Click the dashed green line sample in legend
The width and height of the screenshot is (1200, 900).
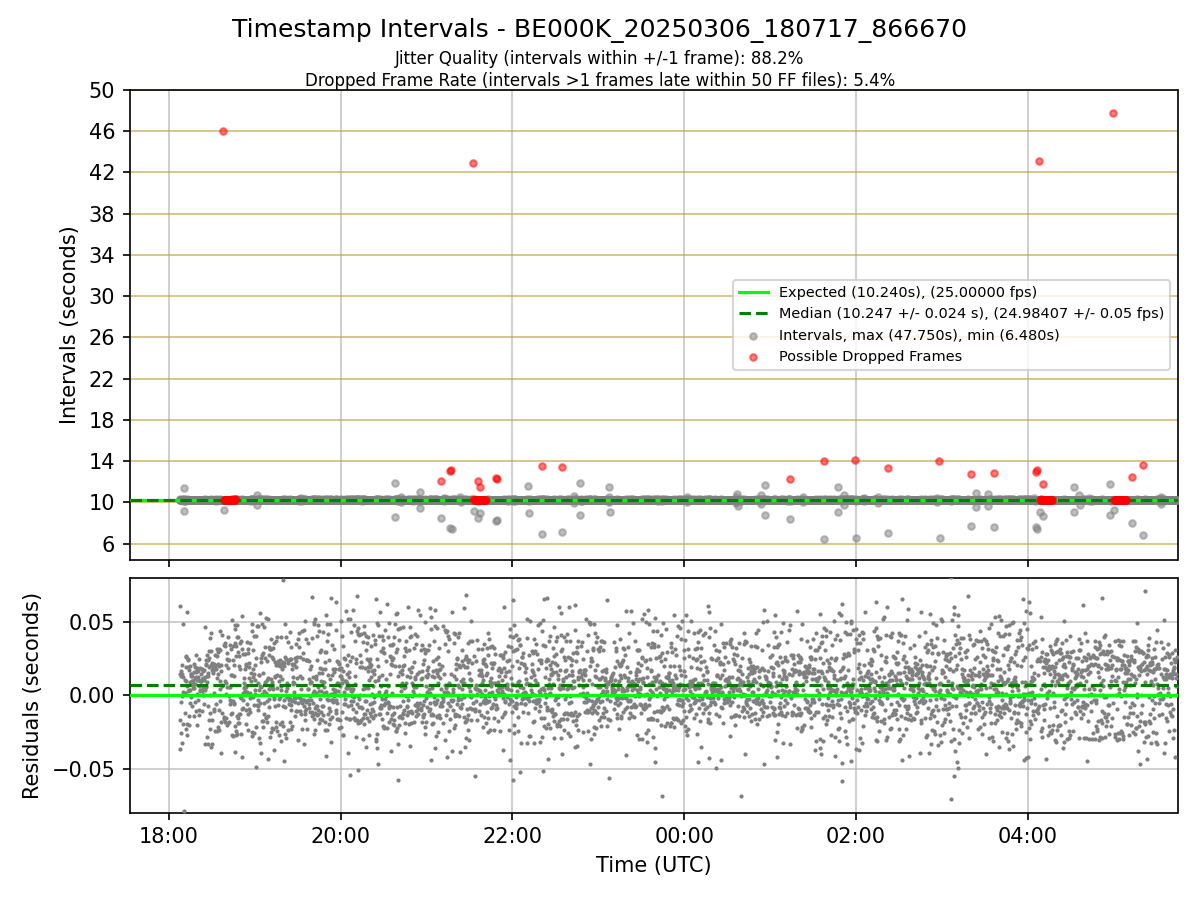pyautogui.click(x=754, y=313)
